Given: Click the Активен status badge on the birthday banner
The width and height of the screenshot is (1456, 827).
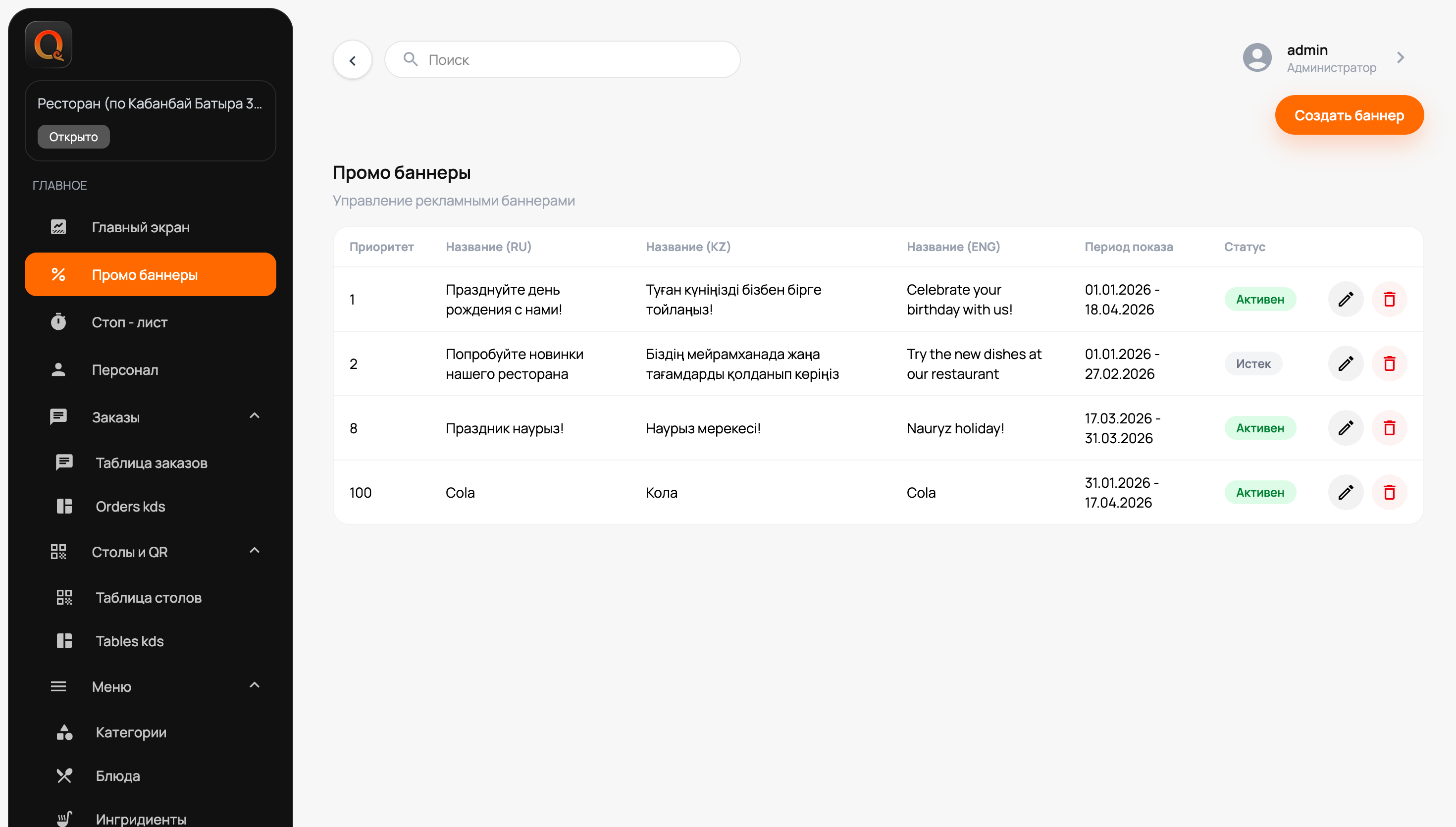Looking at the screenshot, I should (1260, 299).
